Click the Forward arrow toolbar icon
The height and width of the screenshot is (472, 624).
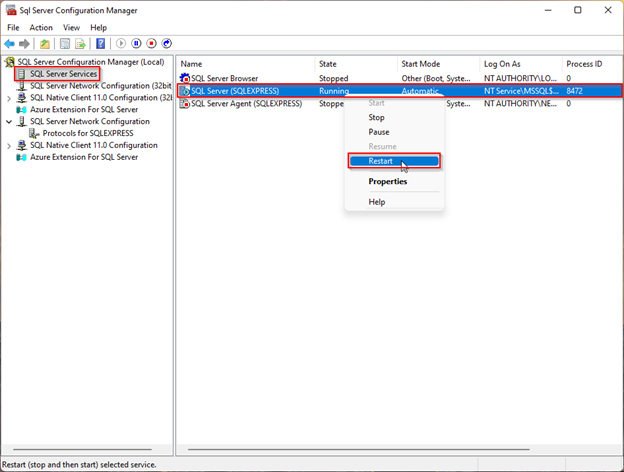tap(24, 43)
